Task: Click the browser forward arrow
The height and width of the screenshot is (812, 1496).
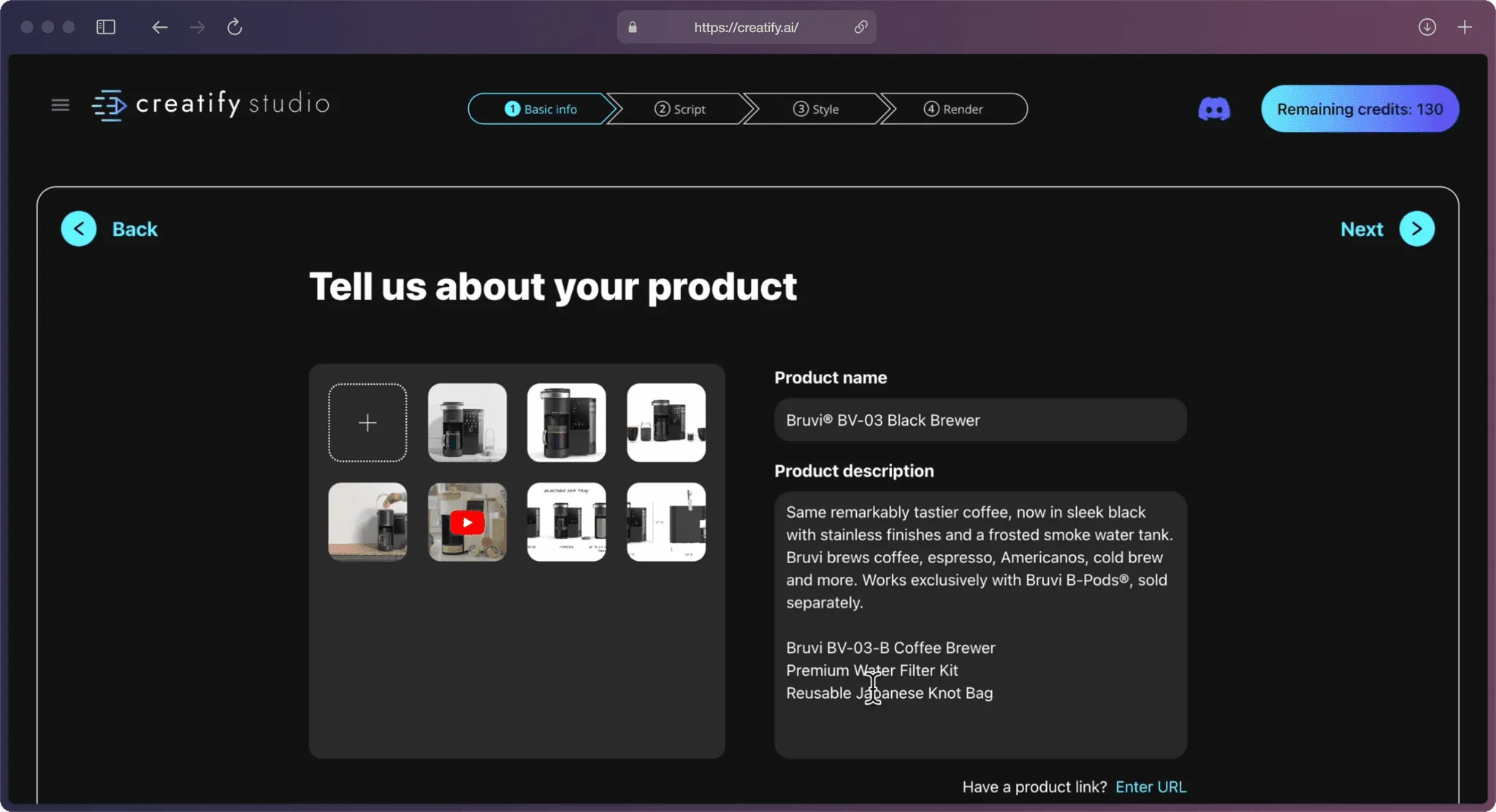Action: click(197, 27)
